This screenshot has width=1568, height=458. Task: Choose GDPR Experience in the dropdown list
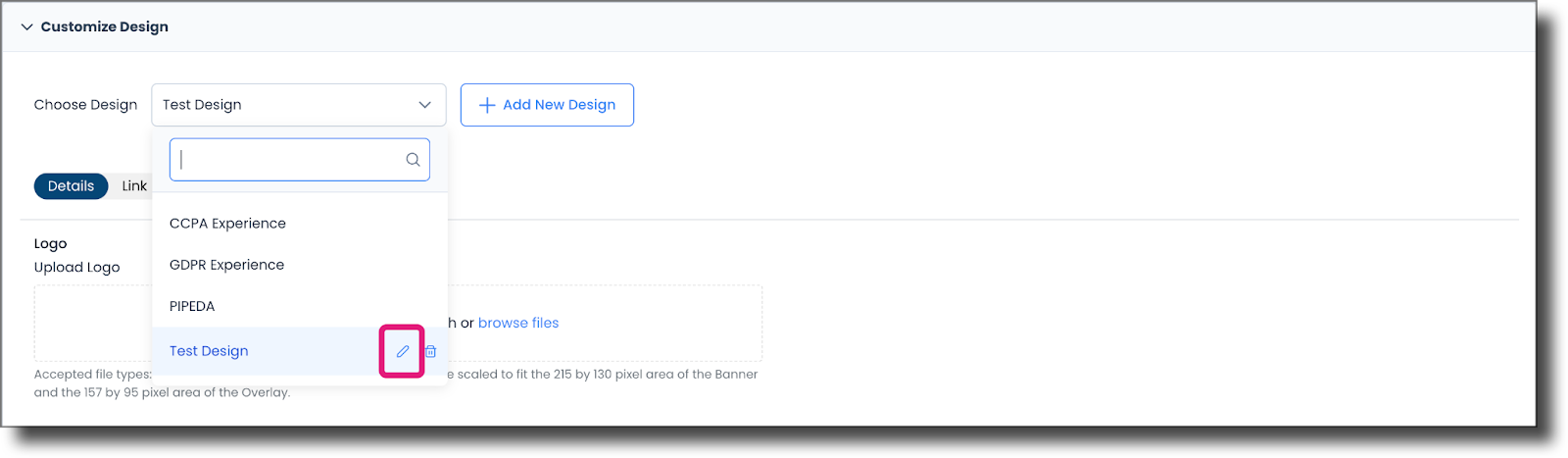(x=226, y=265)
